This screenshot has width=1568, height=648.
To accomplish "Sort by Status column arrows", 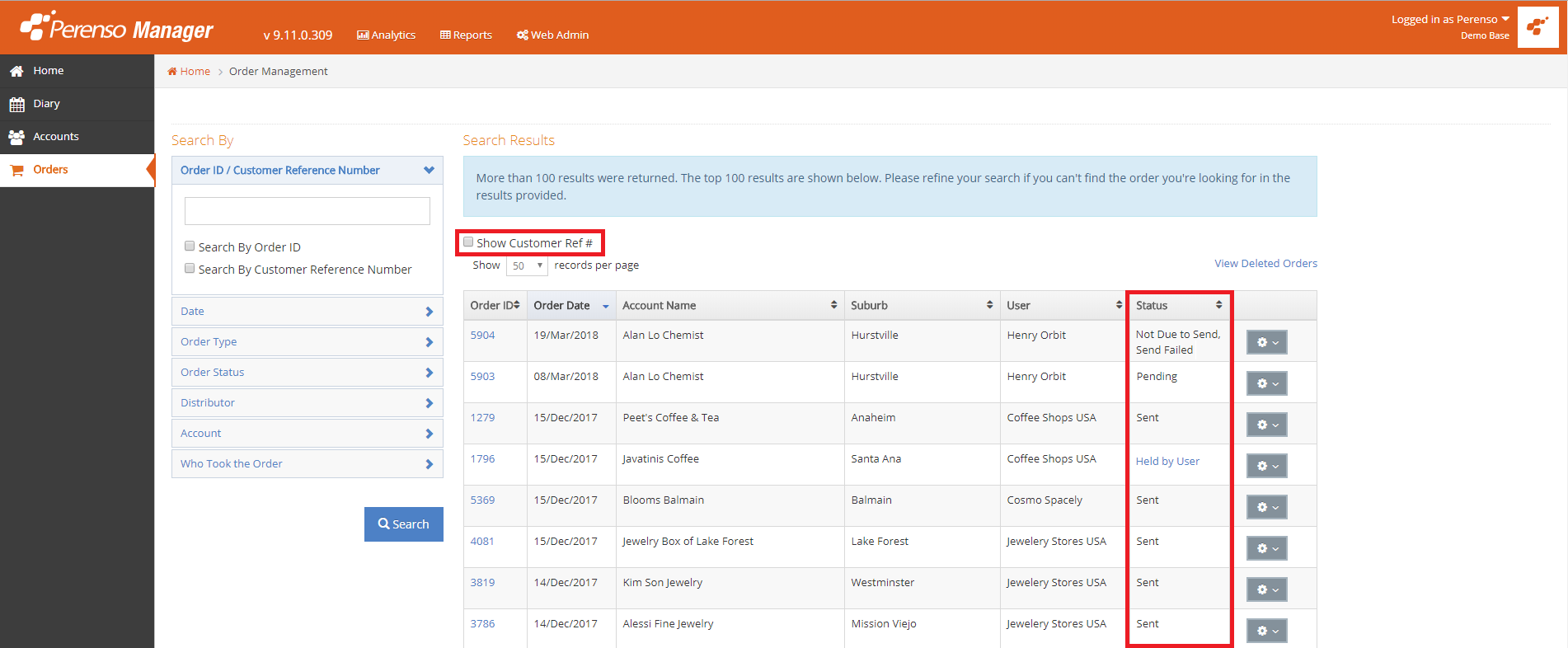I will pyautogui.click(x=1218, y=305).
